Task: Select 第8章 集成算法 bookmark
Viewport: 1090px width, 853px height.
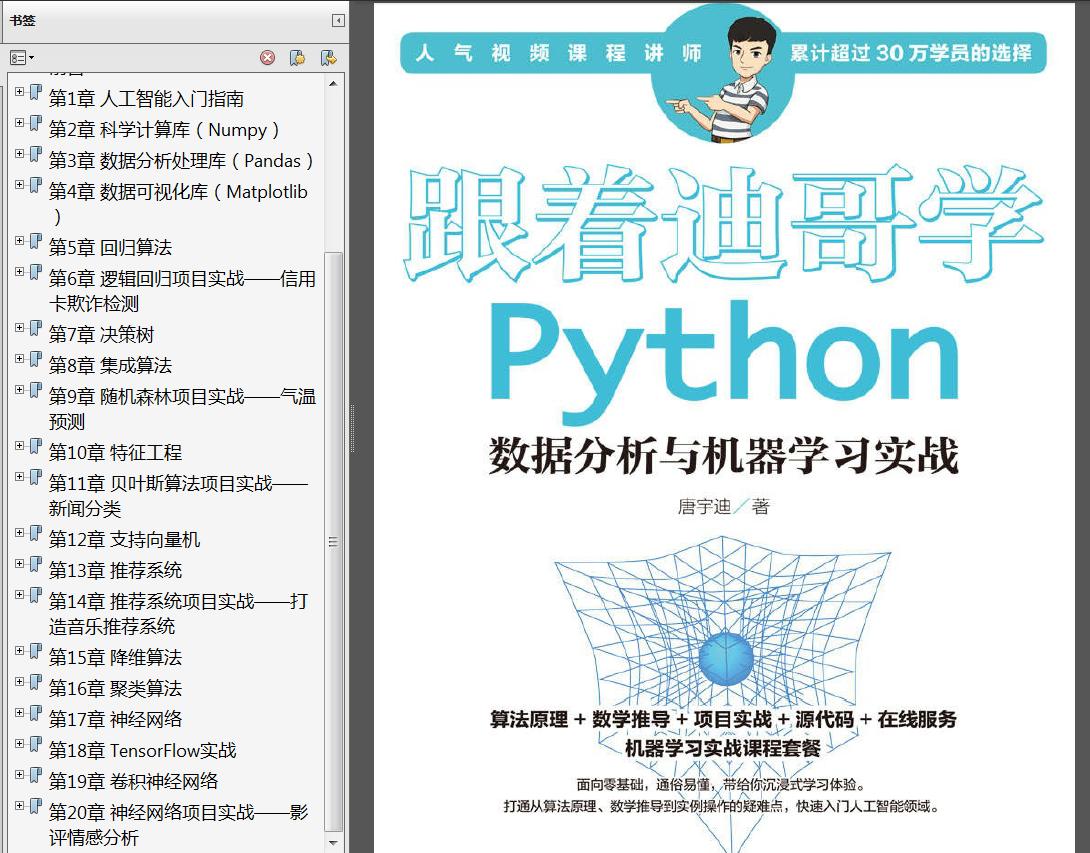Action: 110,366
